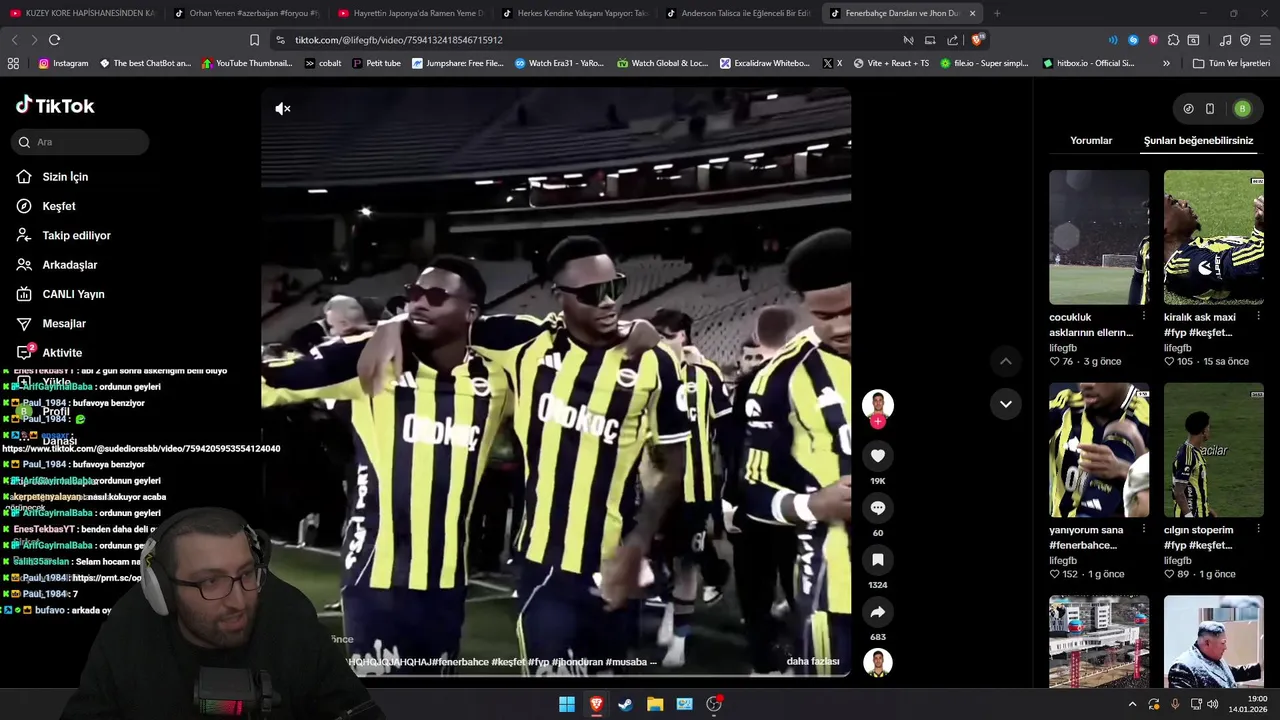1280x720 pixels.
Task: Like the video with heart icon
Action: (x=878, y=456)
